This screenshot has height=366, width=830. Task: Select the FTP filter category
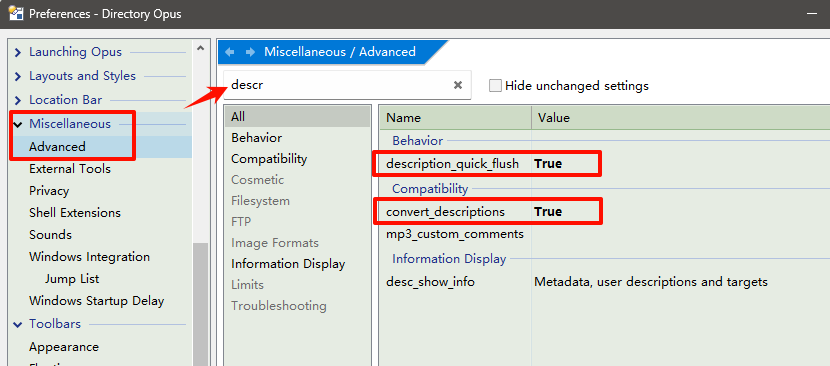[x=241, y=221]
